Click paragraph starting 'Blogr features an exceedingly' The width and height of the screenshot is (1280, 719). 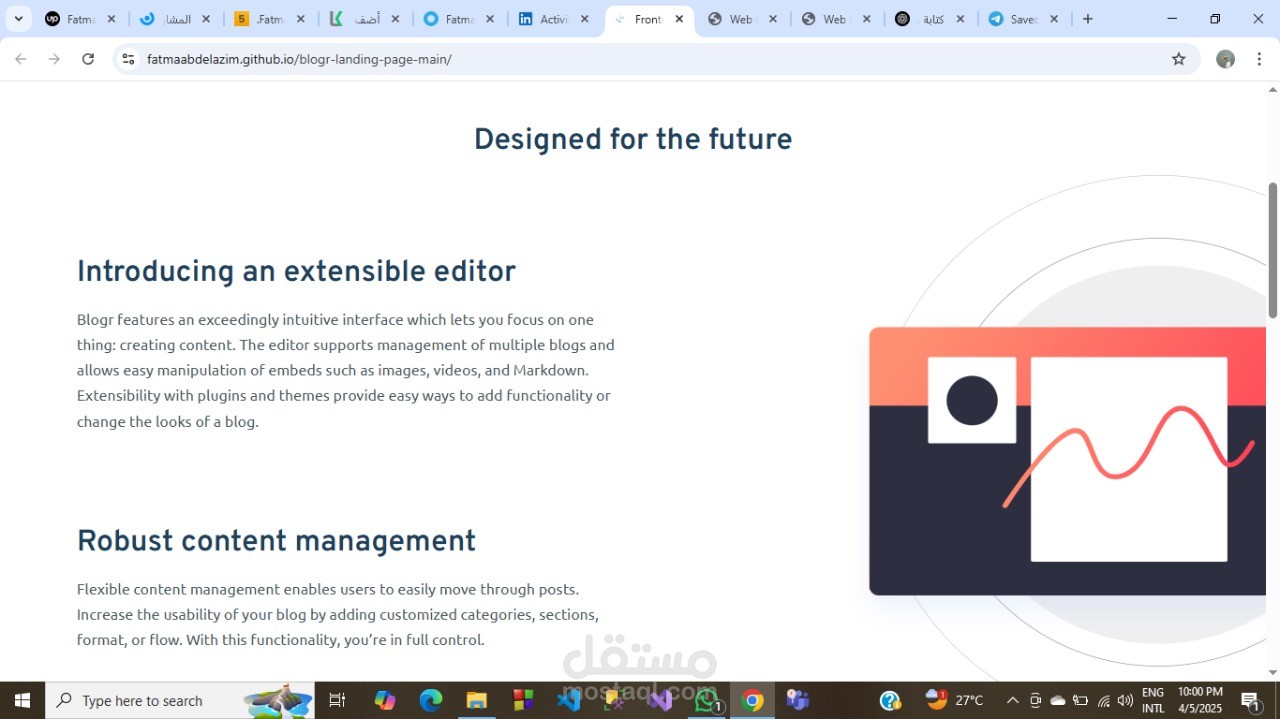346,370
